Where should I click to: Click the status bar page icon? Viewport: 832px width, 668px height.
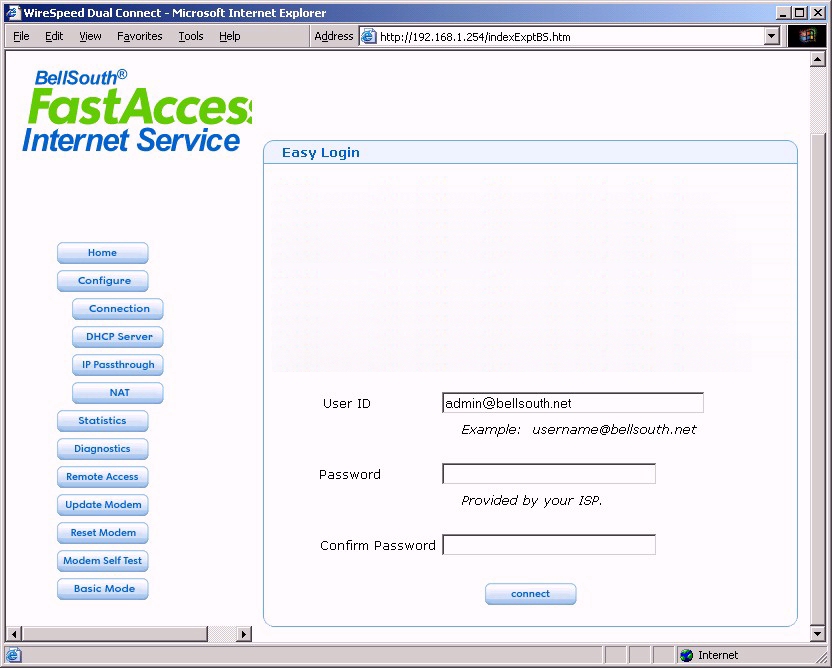click(x=14, y=655)
